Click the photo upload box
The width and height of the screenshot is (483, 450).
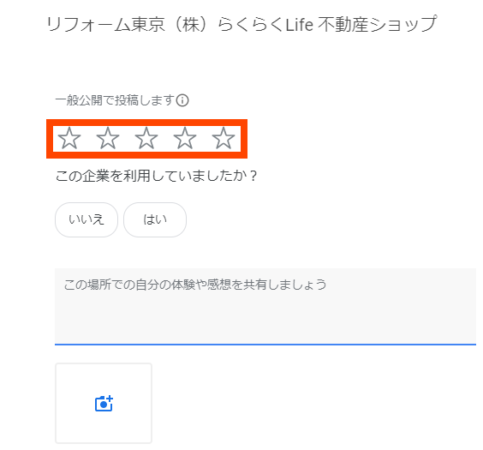(104, 403)
